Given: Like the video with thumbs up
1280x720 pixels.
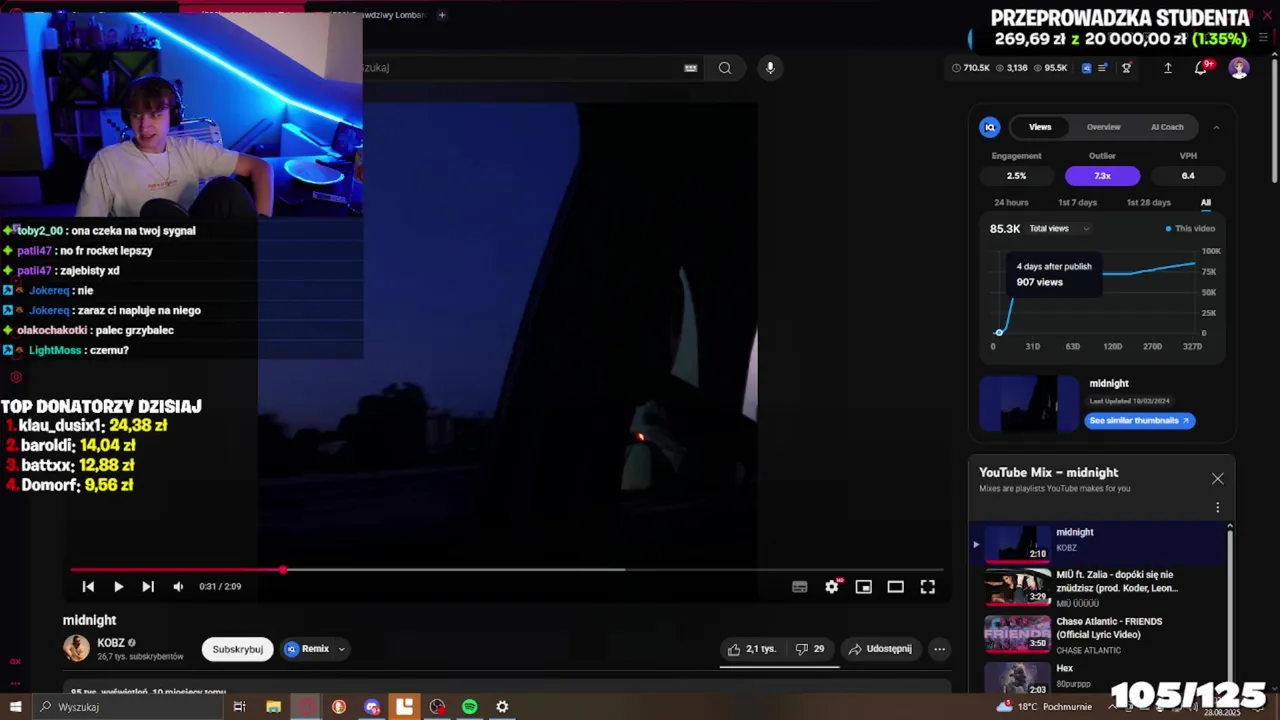Looking at the screenshot, I should tap(751, 649).
